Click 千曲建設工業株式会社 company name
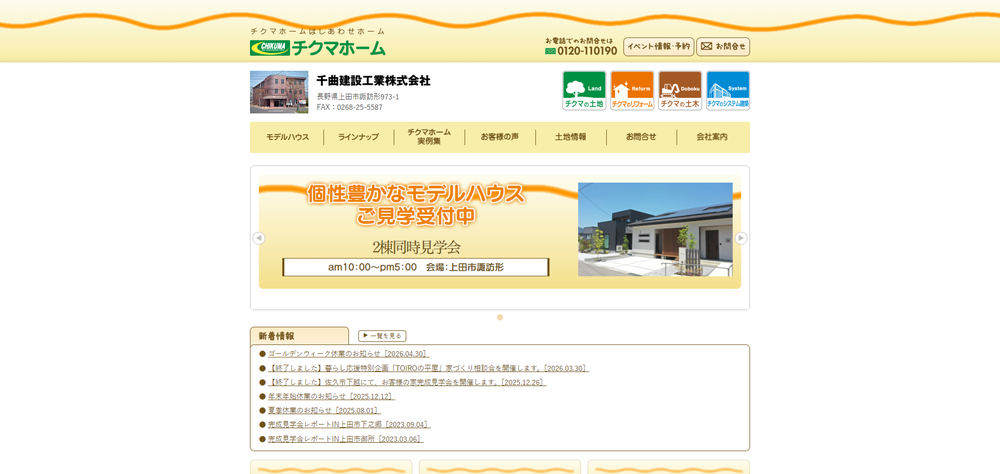 [374, 81]
